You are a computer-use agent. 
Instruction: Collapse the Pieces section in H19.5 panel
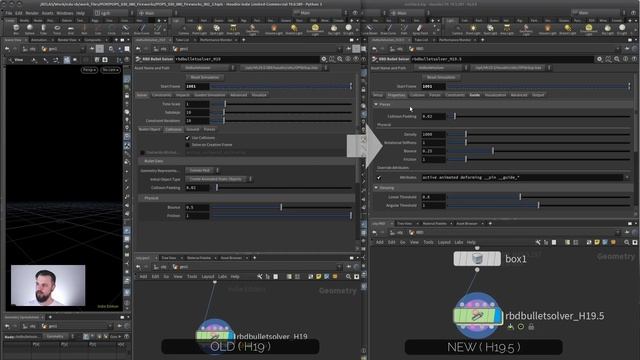[376, 104]
